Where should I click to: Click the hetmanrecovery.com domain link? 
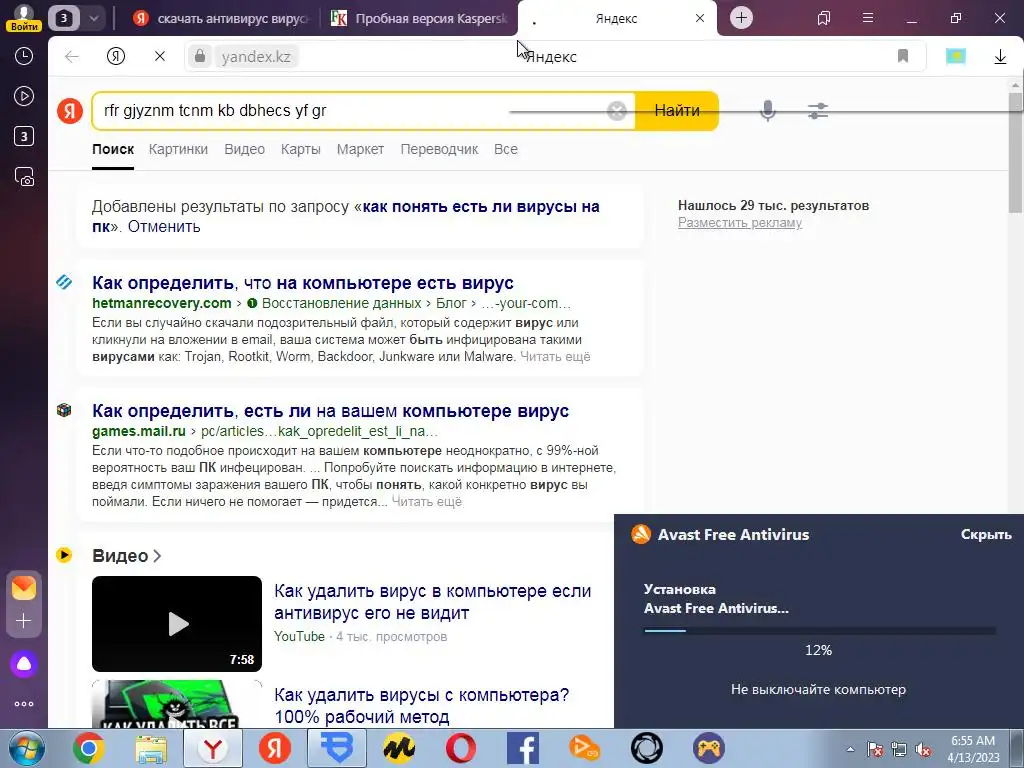tap(162, 303)
